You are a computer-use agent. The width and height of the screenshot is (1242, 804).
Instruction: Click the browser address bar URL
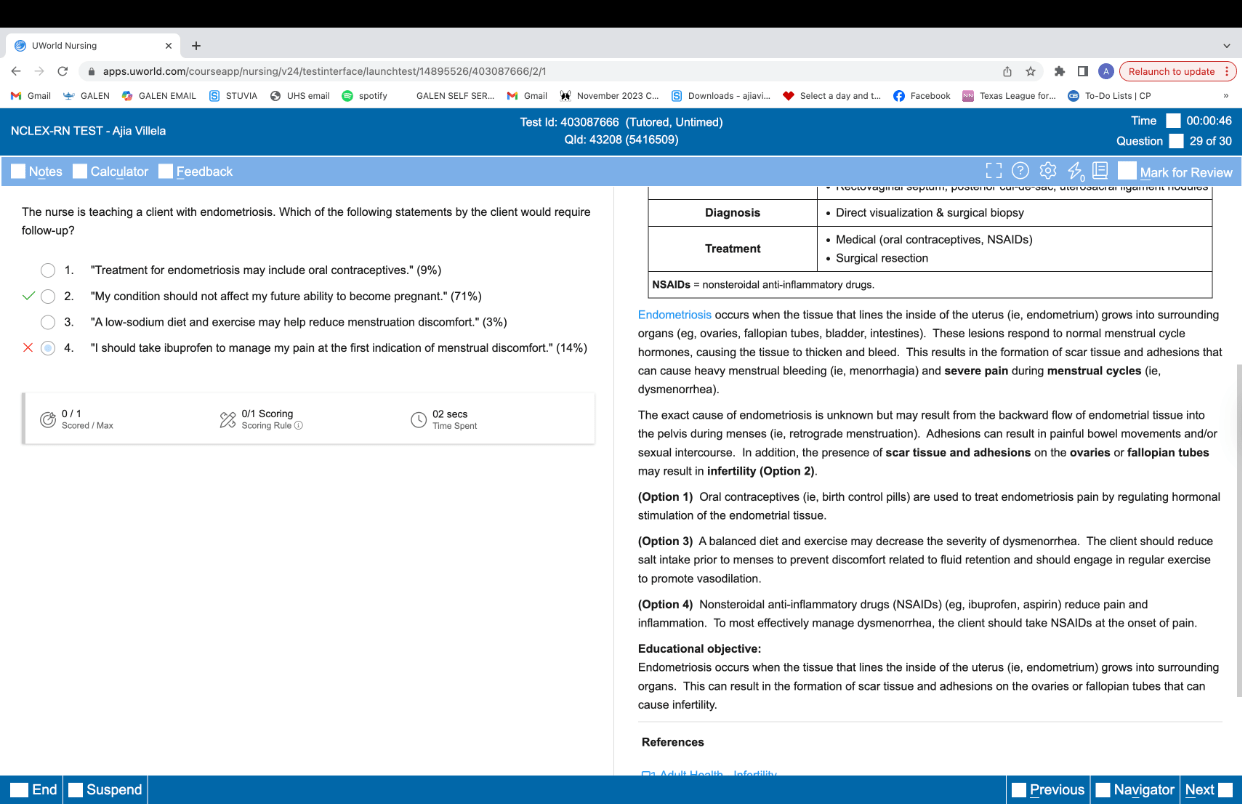click(x=324, y=71)
